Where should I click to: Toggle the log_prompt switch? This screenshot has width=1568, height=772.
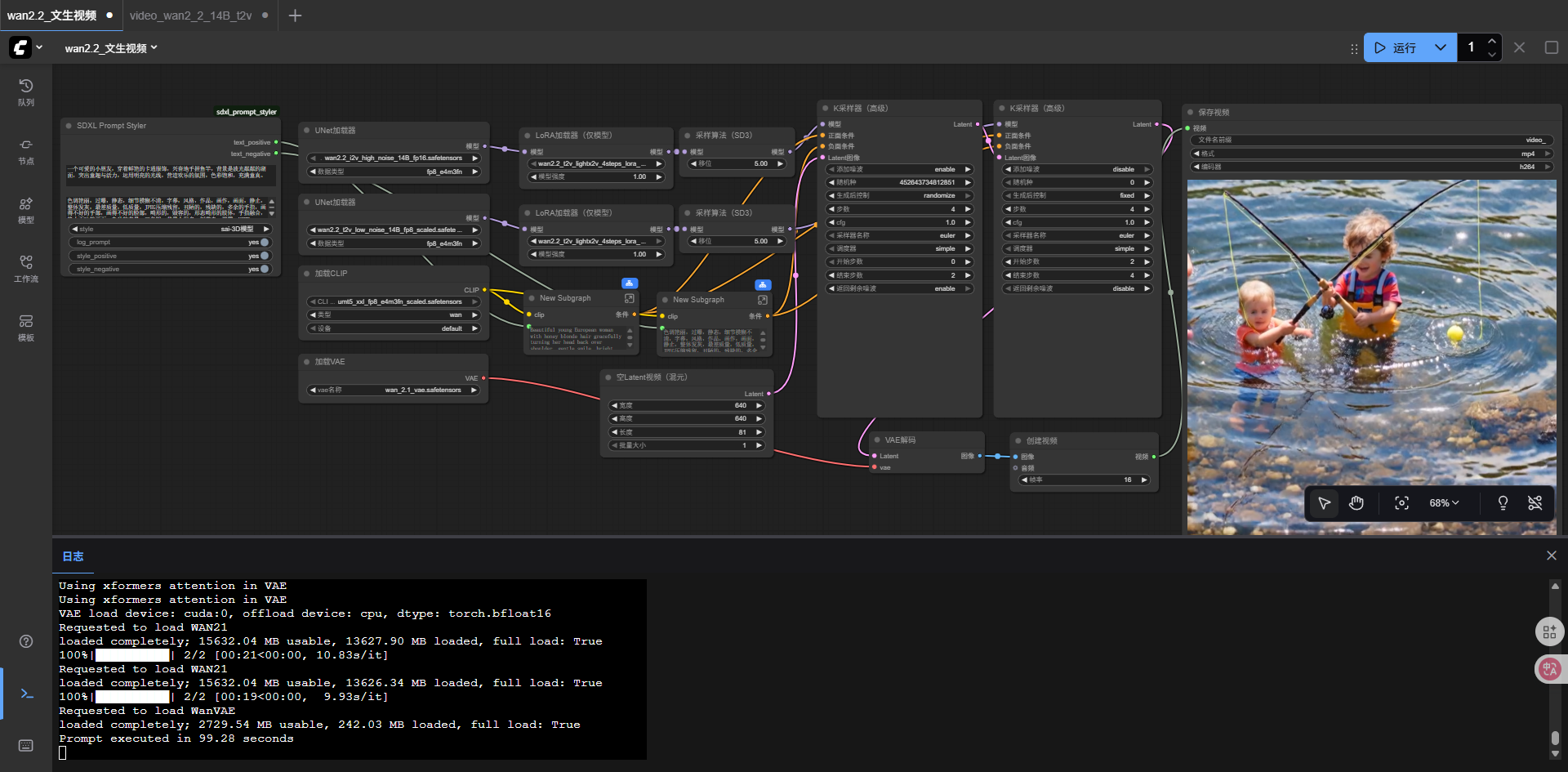click(265, 243)
